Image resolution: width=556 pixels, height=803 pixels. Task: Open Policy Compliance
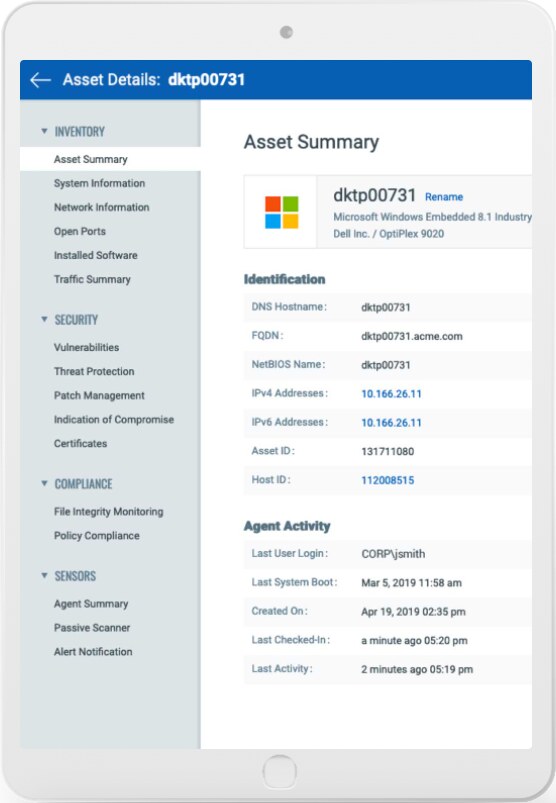click(x=97, y=536)
